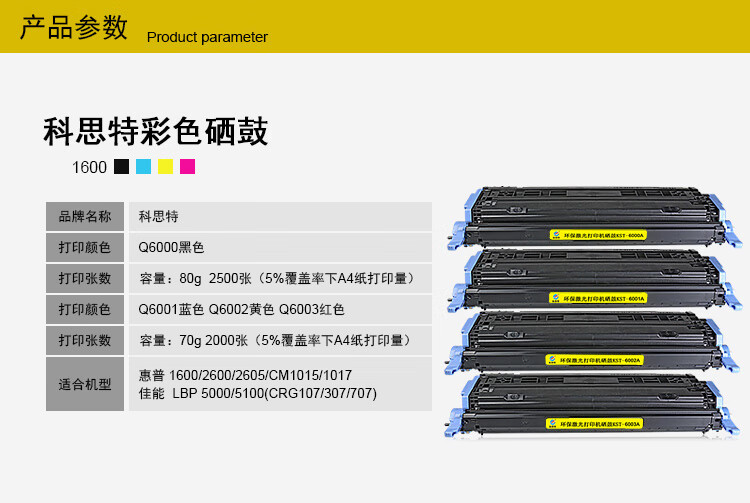Select the cyan color swatch
Screen dimensions: 750x503
[144, 167]
